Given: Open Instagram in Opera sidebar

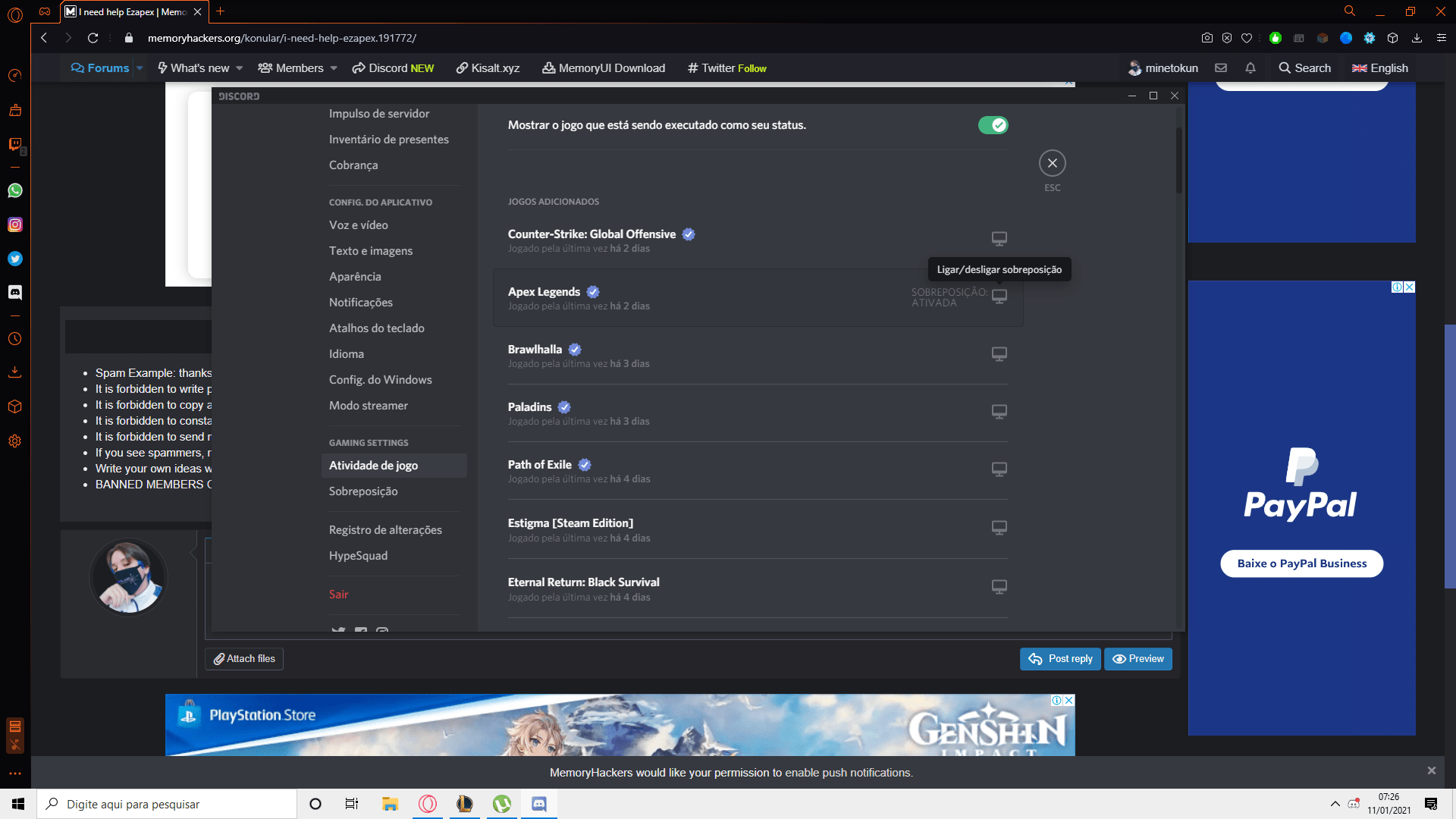Looking at the screenshot, I should [15, 224].
